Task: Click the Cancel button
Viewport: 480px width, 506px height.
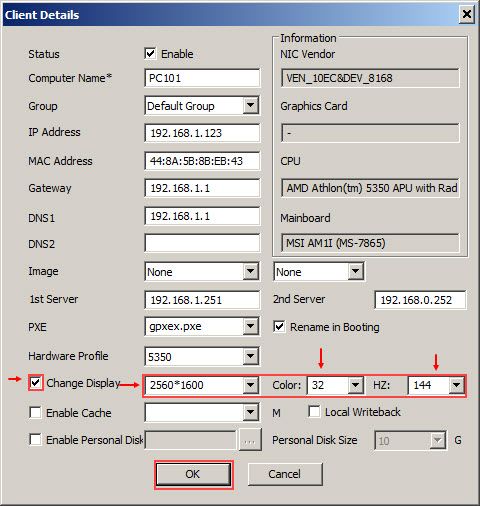Action: coord(285,474)
